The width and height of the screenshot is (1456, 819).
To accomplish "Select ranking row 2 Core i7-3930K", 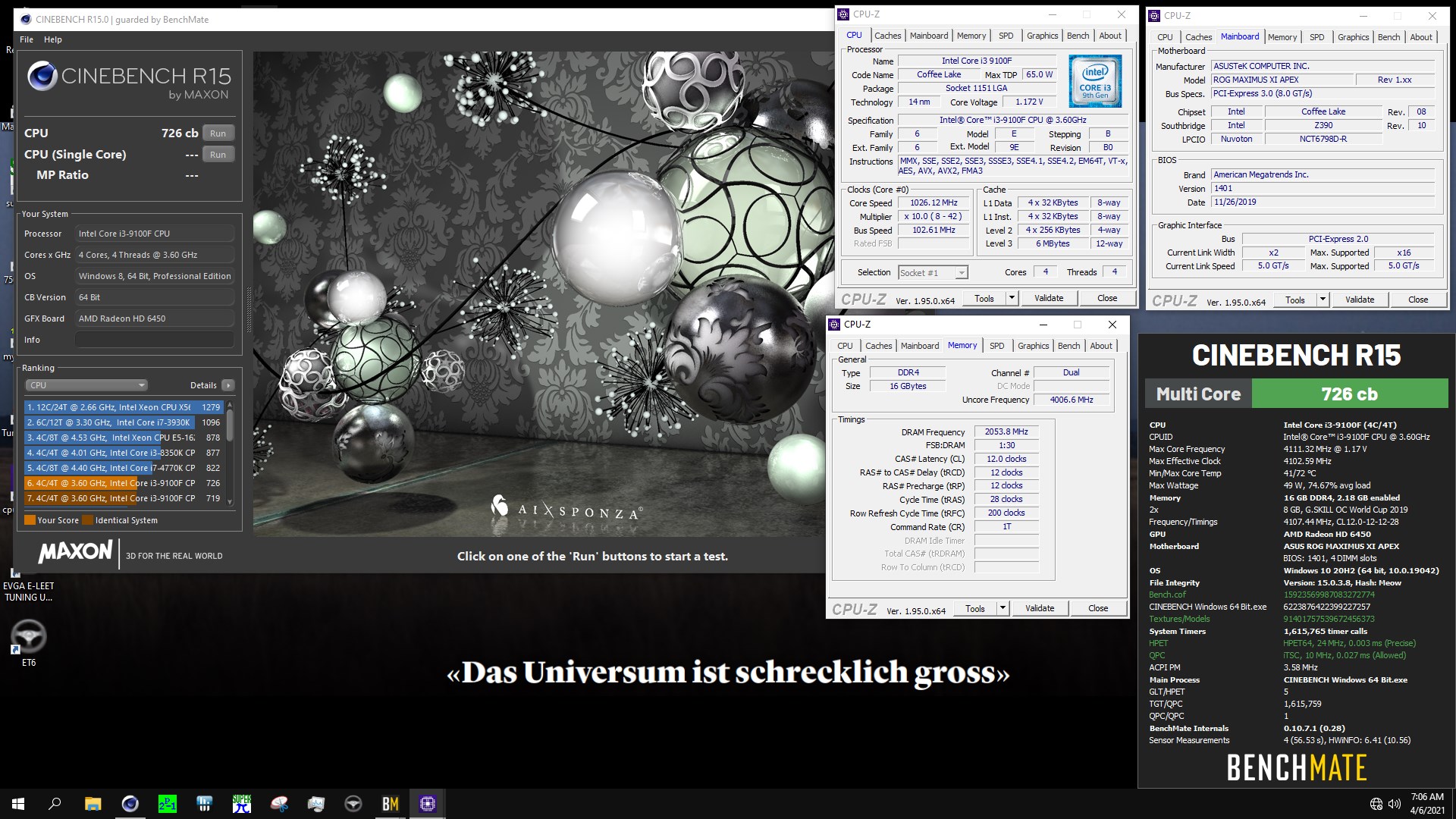I will [x=124, y=422].
